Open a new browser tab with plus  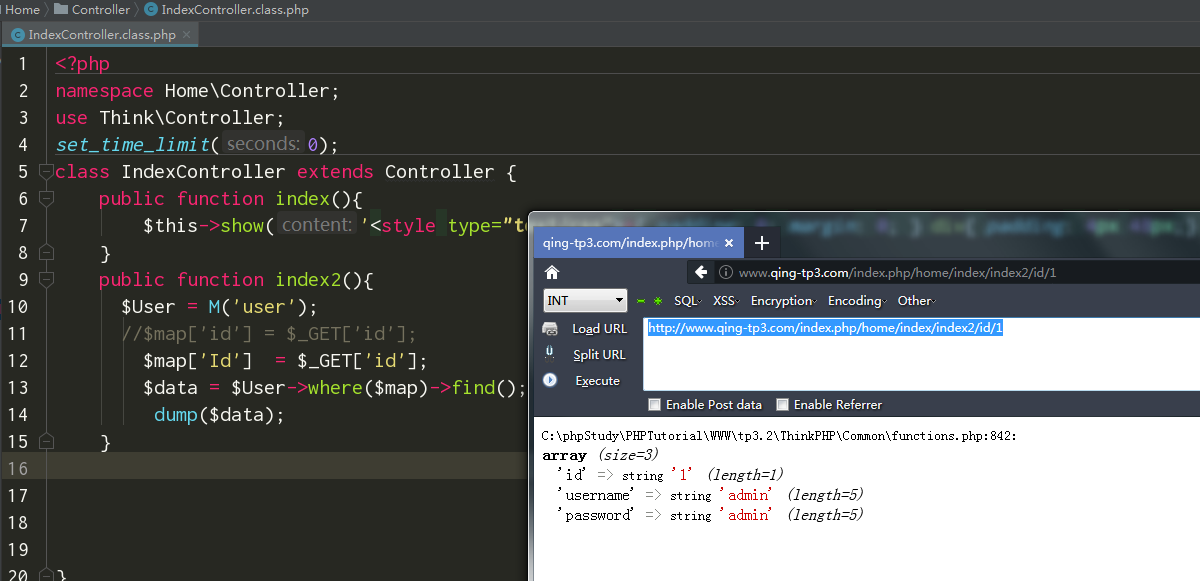tap(762, 243)
